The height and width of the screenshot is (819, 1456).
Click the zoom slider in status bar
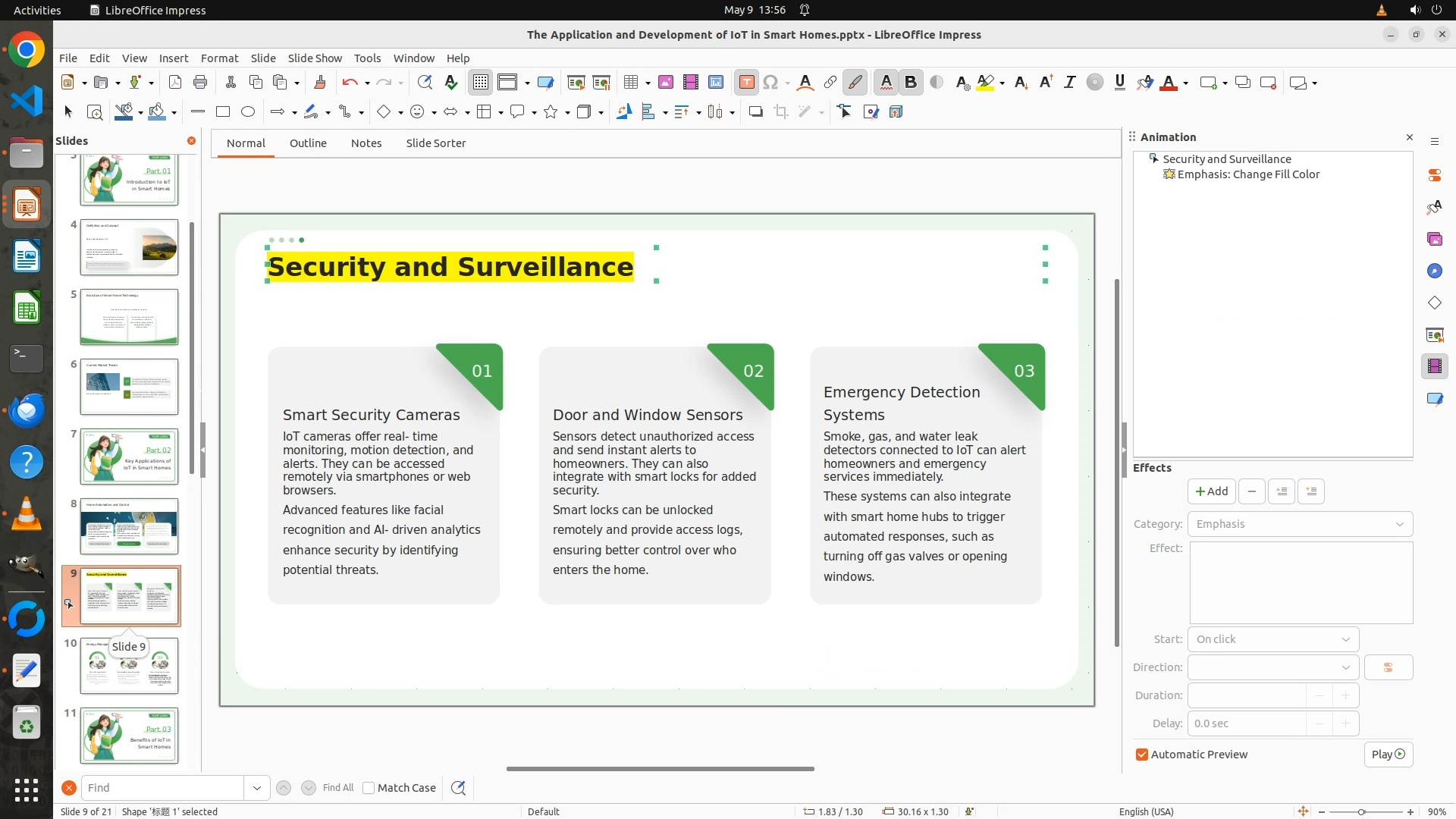click(x=1361, y=811)
